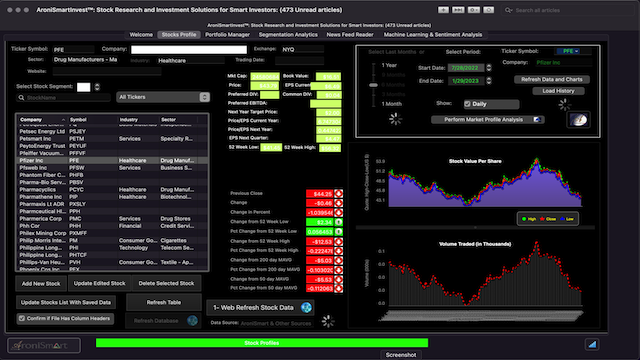Select the Petsmart Inc row
Image resolution: width=640 pixels, height=360 pixels.
tap(112, 139)
